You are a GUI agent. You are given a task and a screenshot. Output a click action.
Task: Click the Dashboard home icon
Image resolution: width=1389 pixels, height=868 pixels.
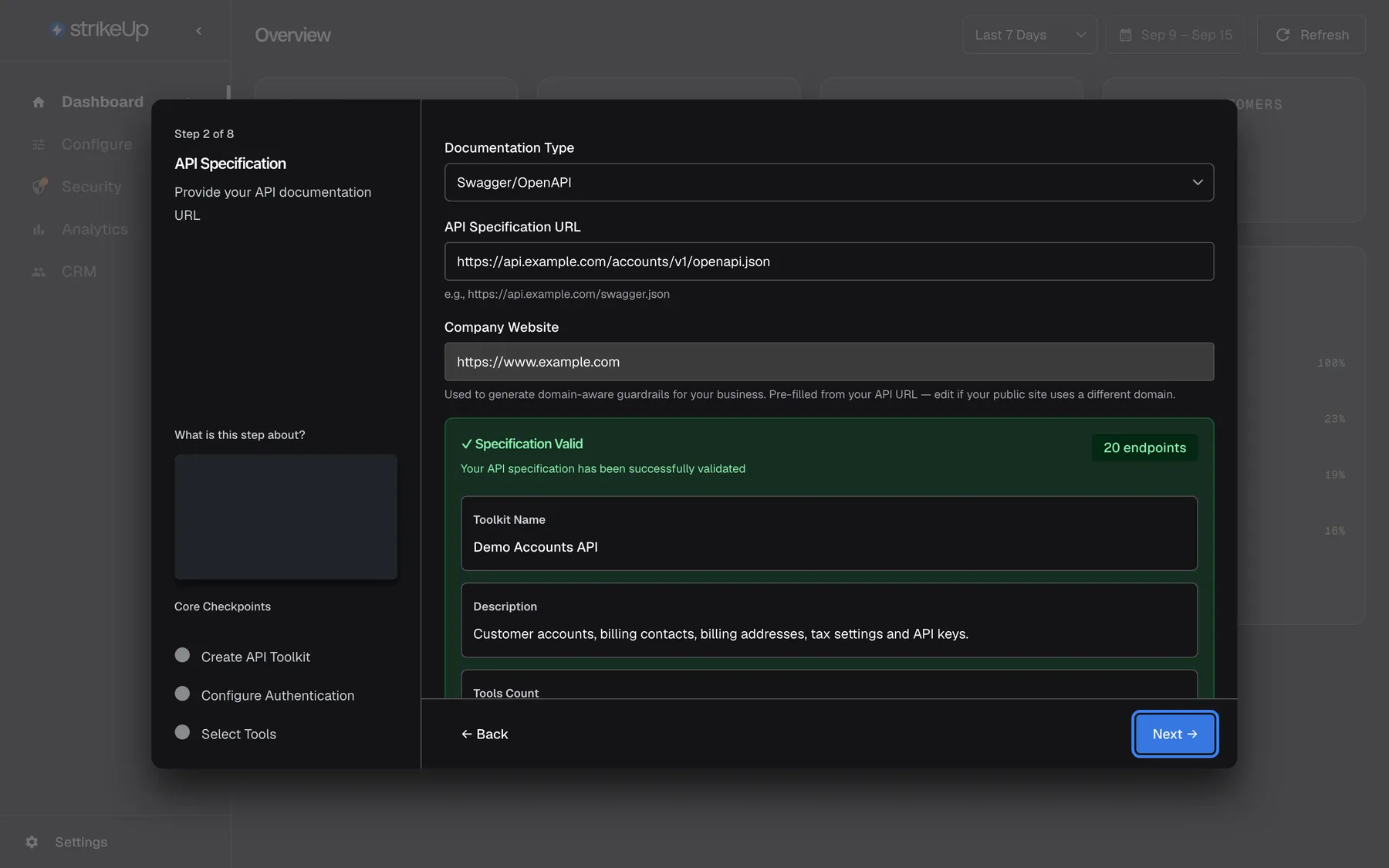tap(39, 102)
